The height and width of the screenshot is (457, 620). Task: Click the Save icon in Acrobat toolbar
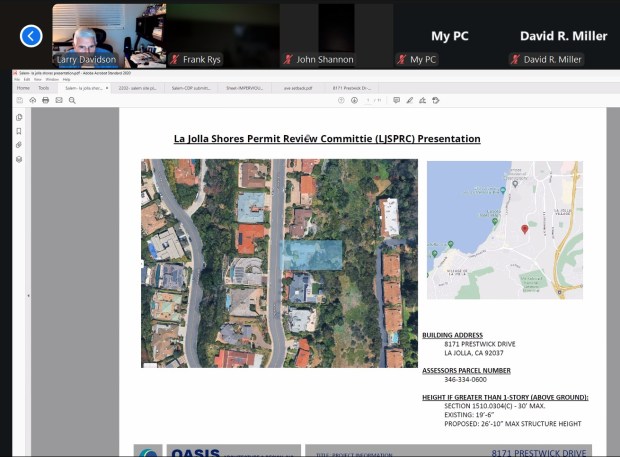20,100
